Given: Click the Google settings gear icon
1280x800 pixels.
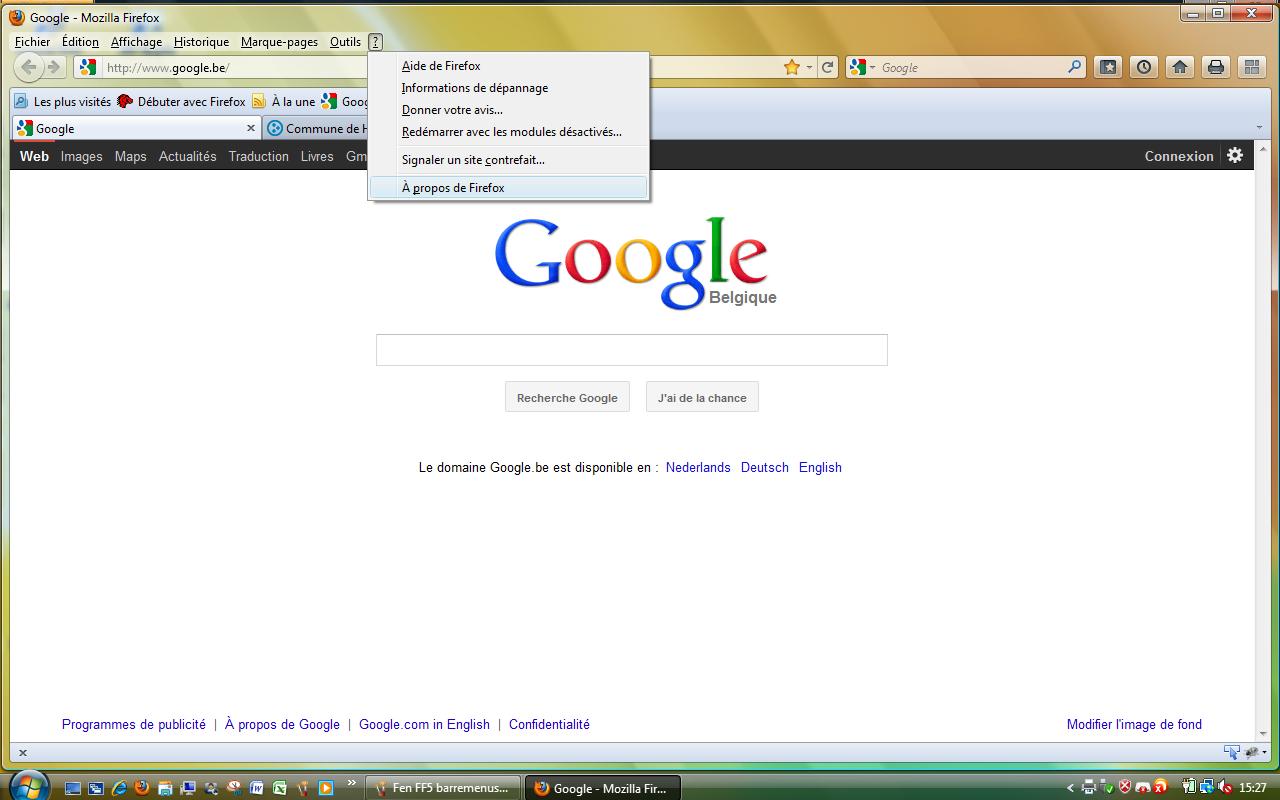Looking at the screenshot, I should [x=1235, y=155].
